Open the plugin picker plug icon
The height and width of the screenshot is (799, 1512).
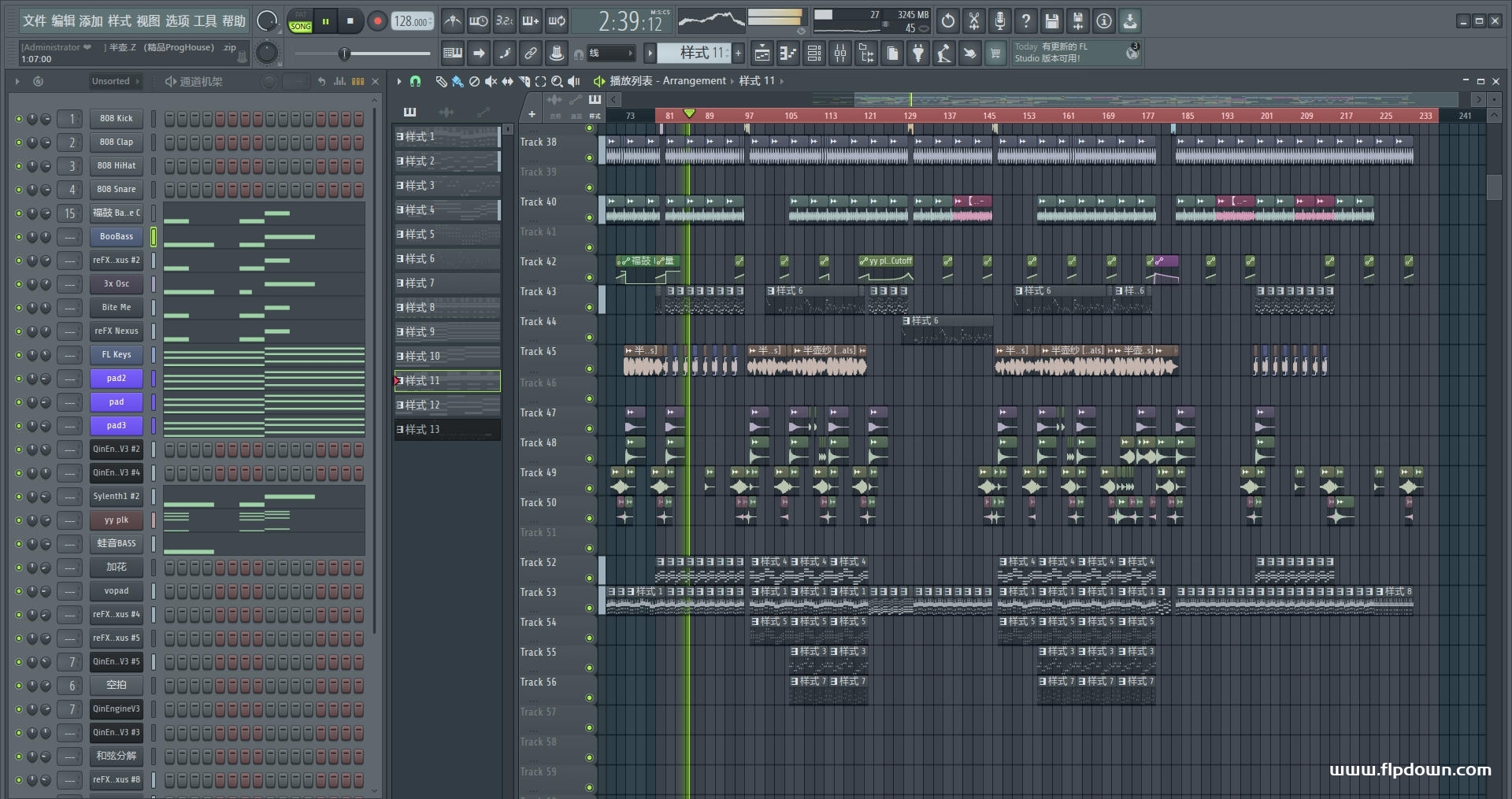(918, 54)
